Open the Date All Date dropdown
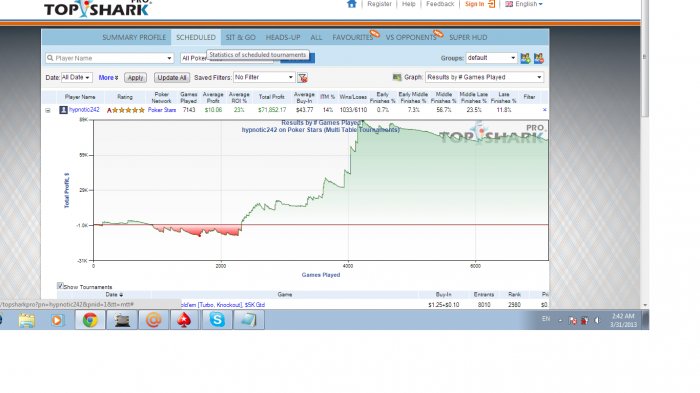Viewport: 700px width, 393px height. tap(76, 77)
